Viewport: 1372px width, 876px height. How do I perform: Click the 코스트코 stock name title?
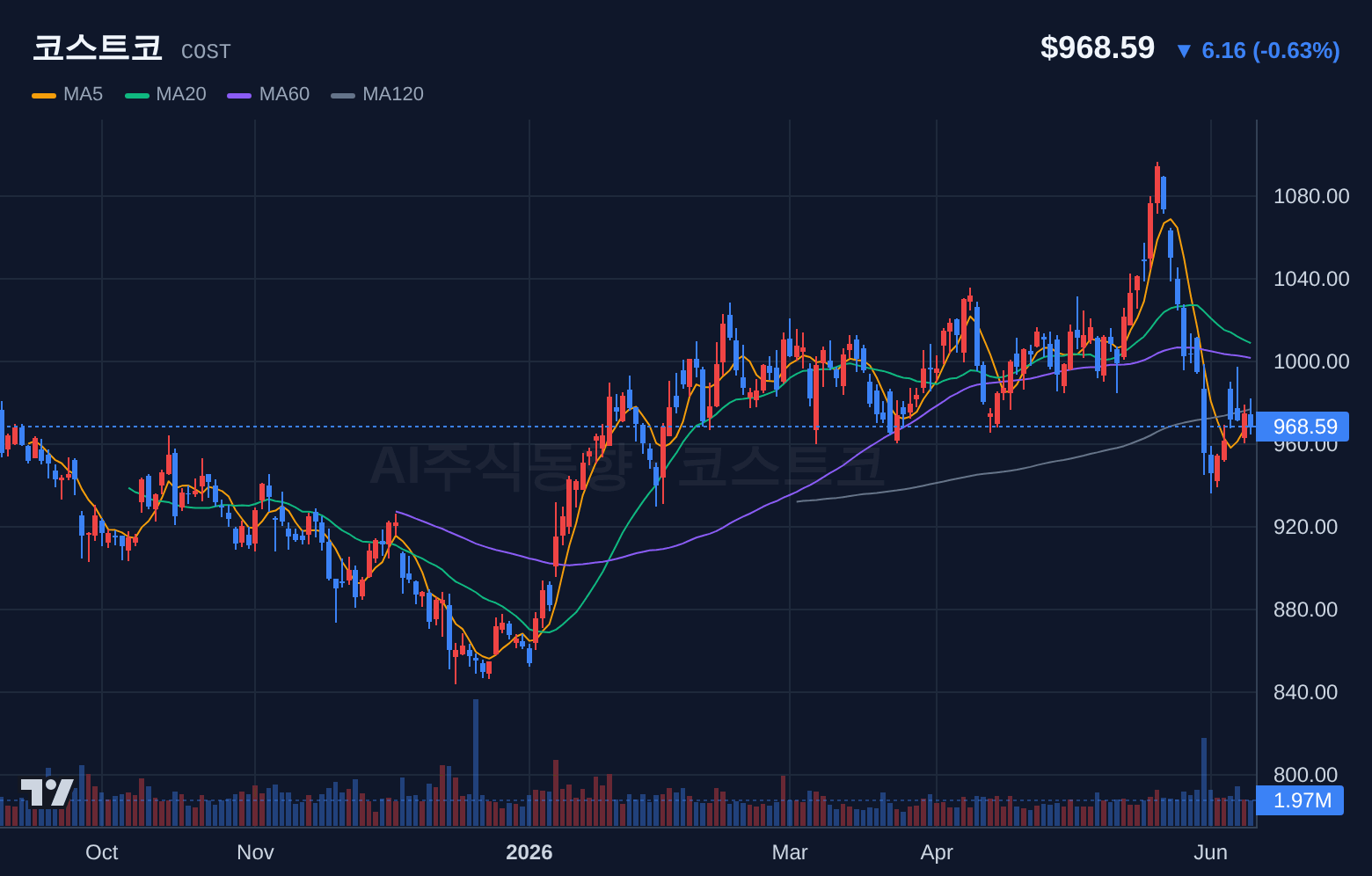point(98,47)
